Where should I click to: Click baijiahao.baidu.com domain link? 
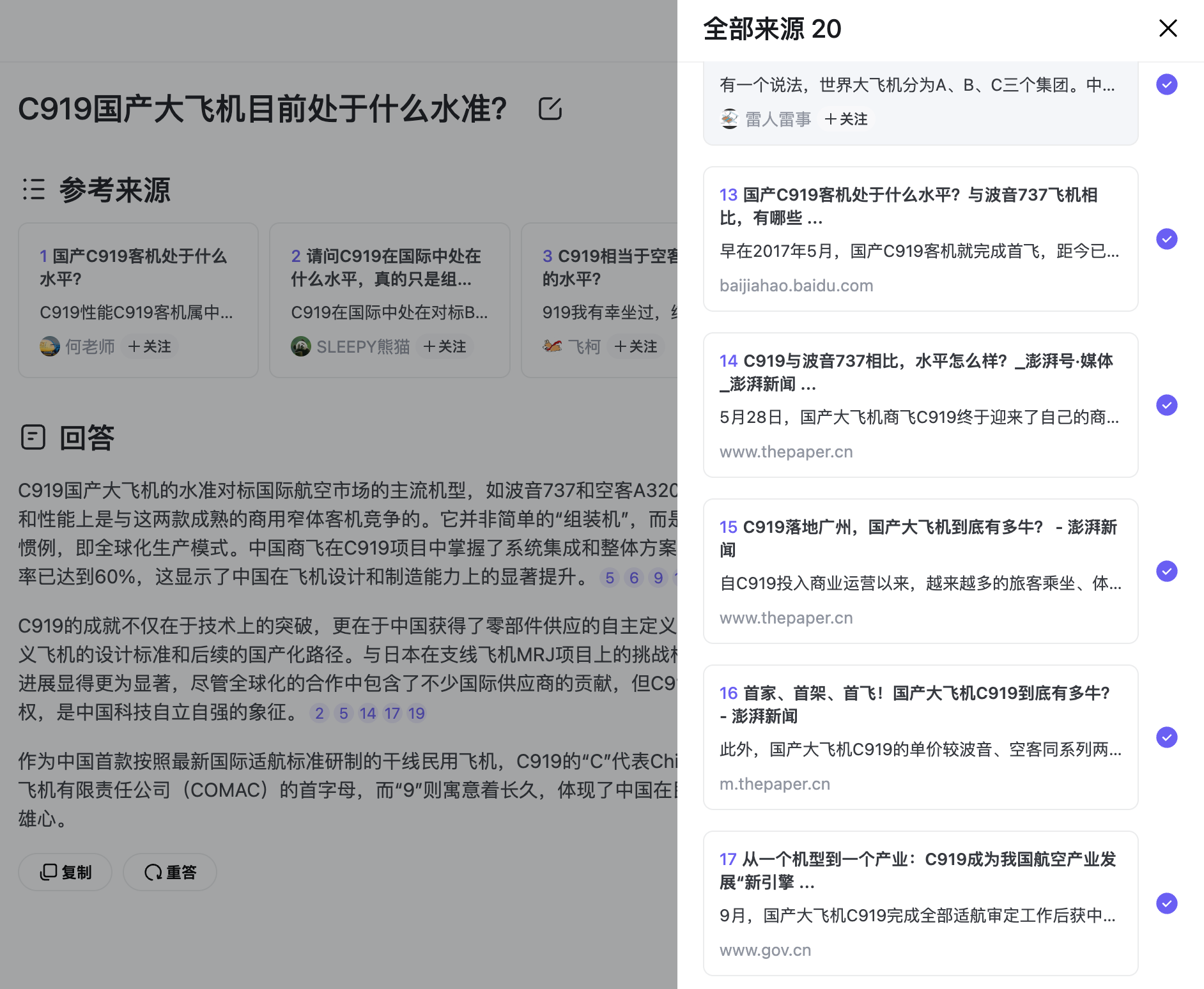click(x=796, y=286)
